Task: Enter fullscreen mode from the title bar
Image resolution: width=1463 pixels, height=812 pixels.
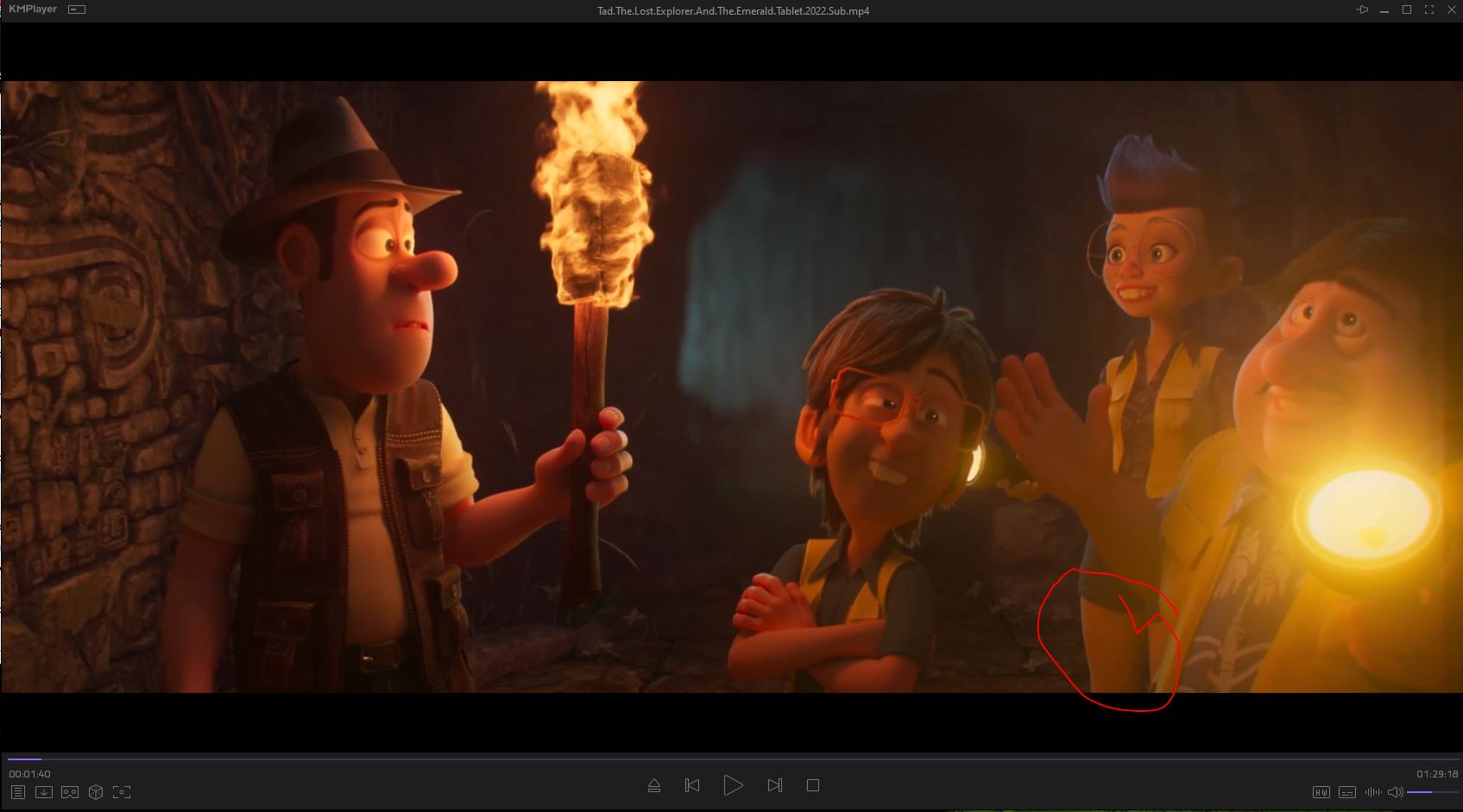Action: 1429,10
